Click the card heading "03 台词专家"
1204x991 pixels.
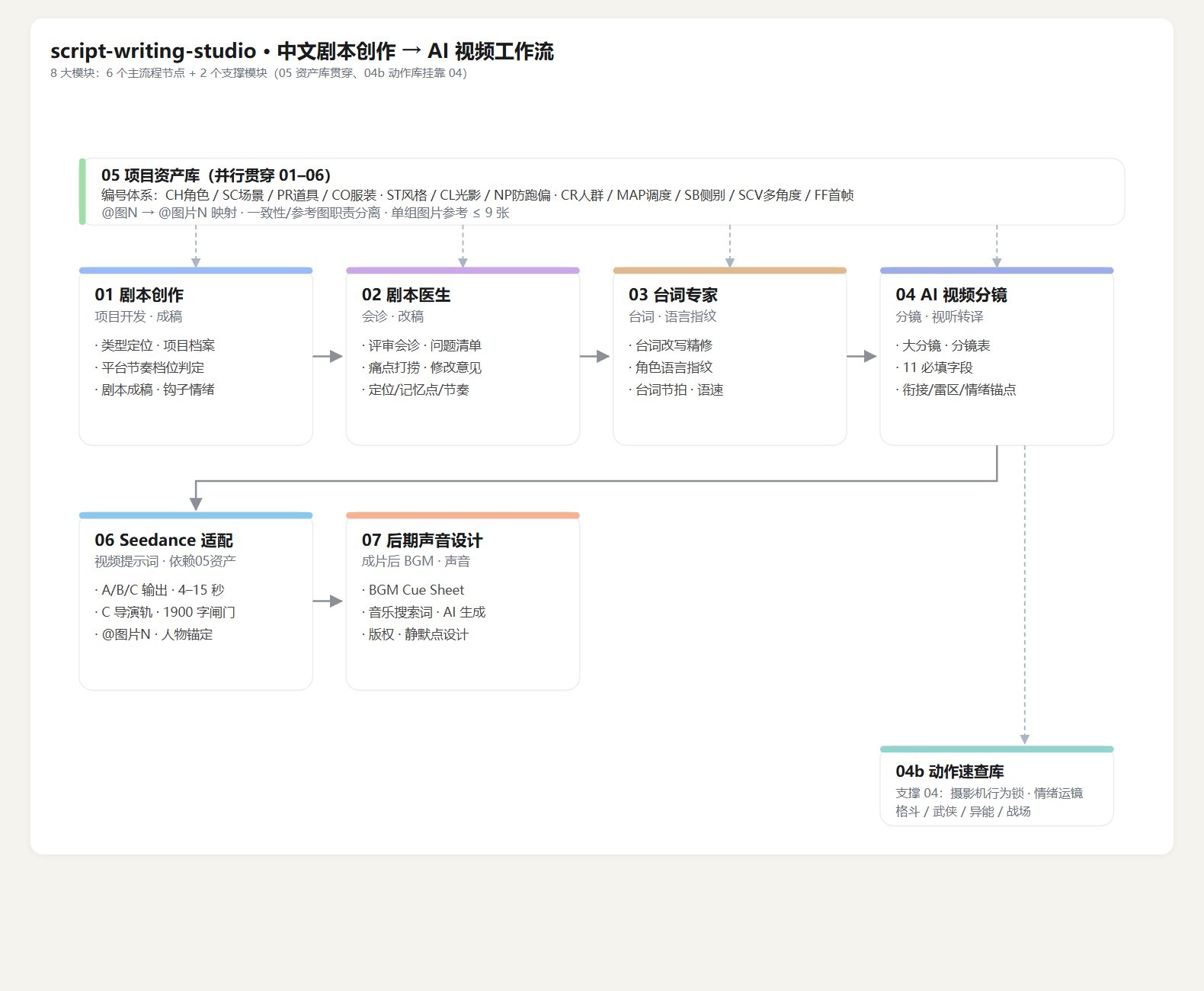coord(673,295)
